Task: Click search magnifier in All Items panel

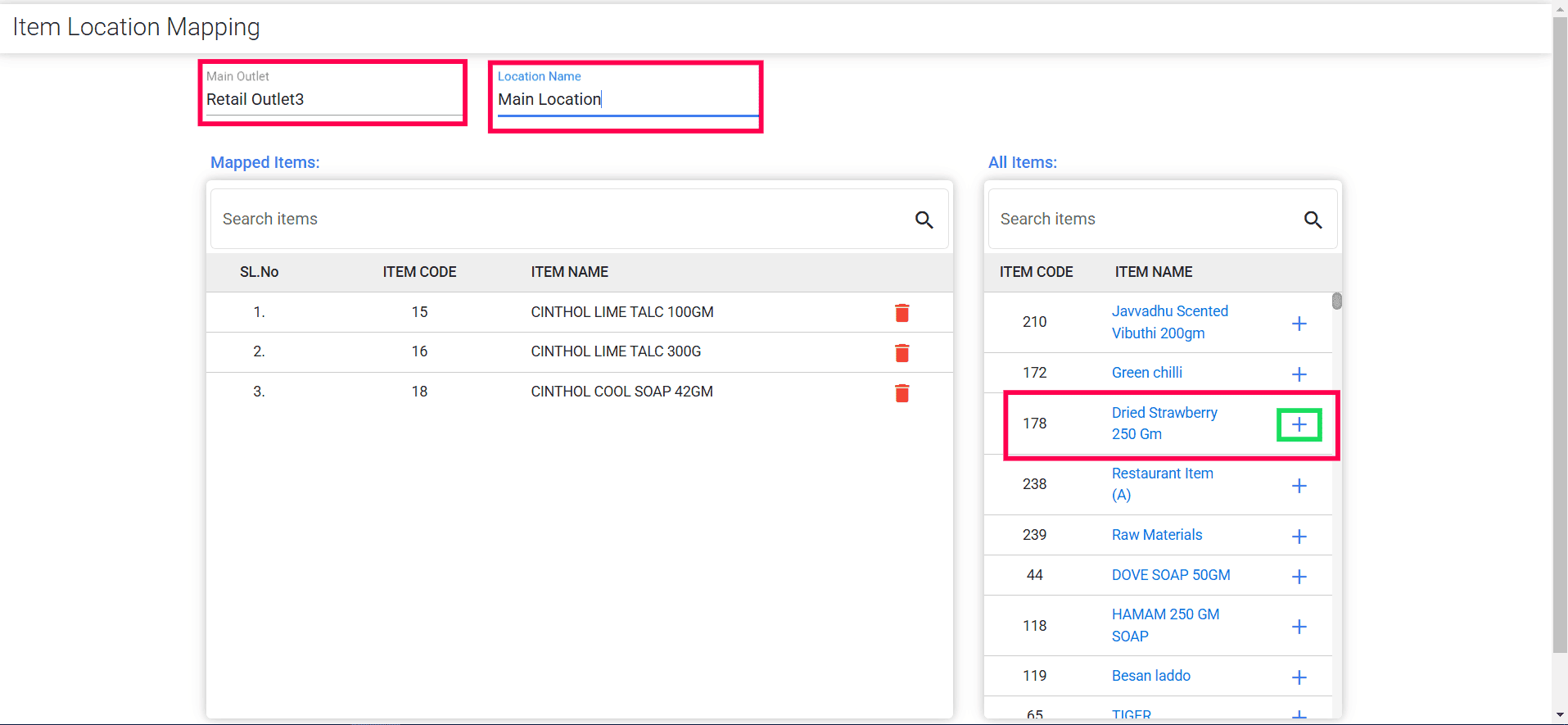Action: (1313, 220)
